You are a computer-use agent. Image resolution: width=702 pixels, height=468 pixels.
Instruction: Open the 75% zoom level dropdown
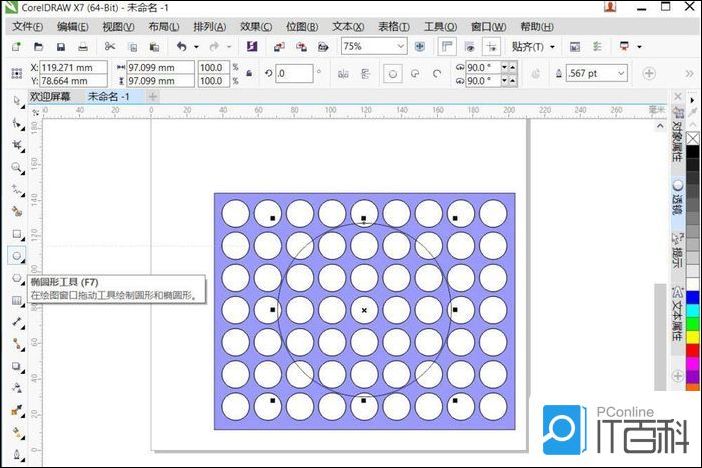400,47
